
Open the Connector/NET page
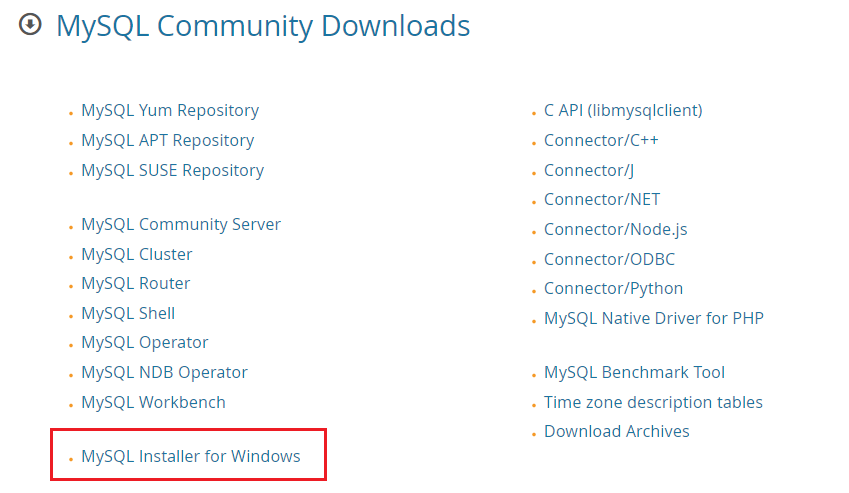602,200
